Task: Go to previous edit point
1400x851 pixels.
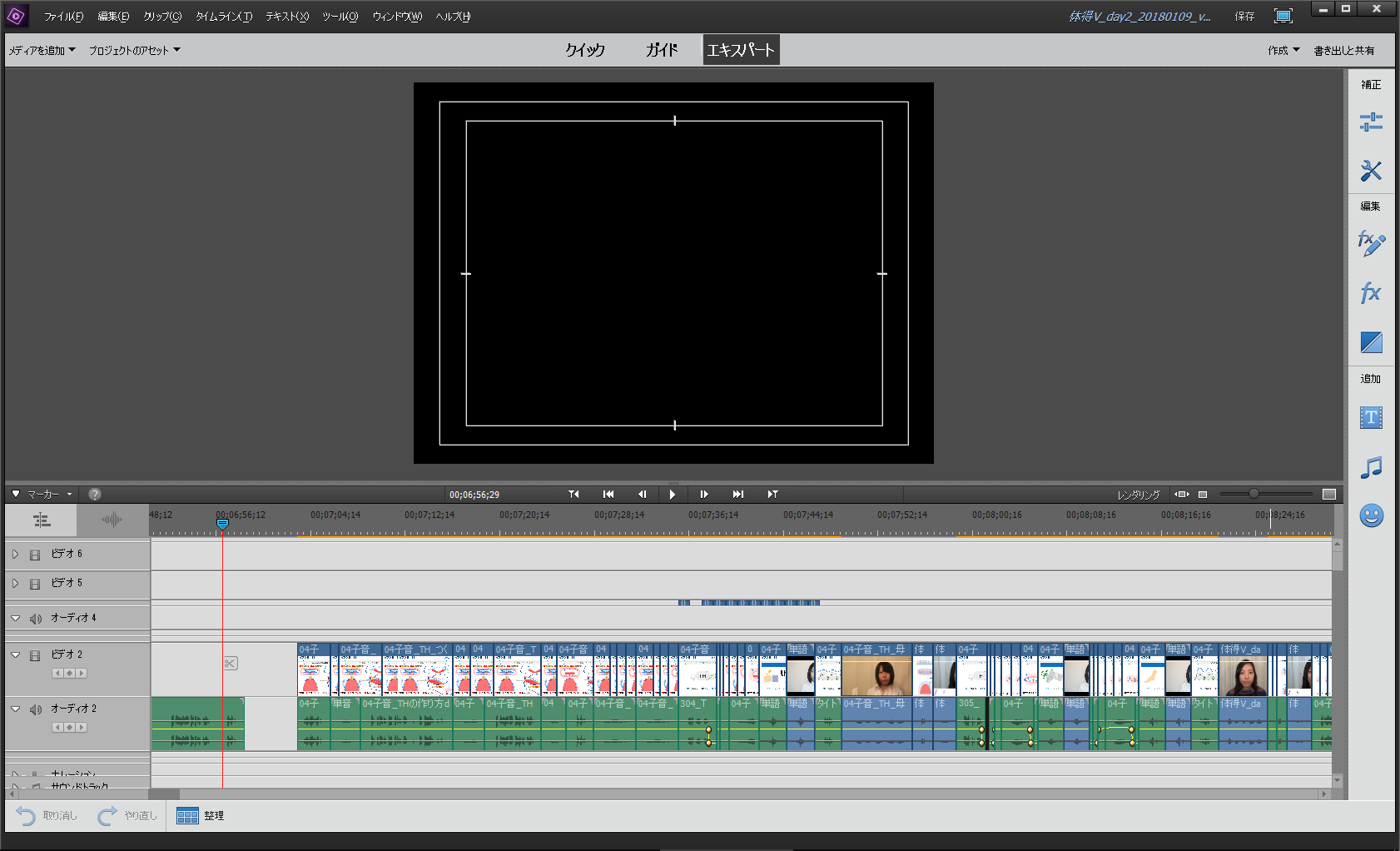Action: [573, 495]
